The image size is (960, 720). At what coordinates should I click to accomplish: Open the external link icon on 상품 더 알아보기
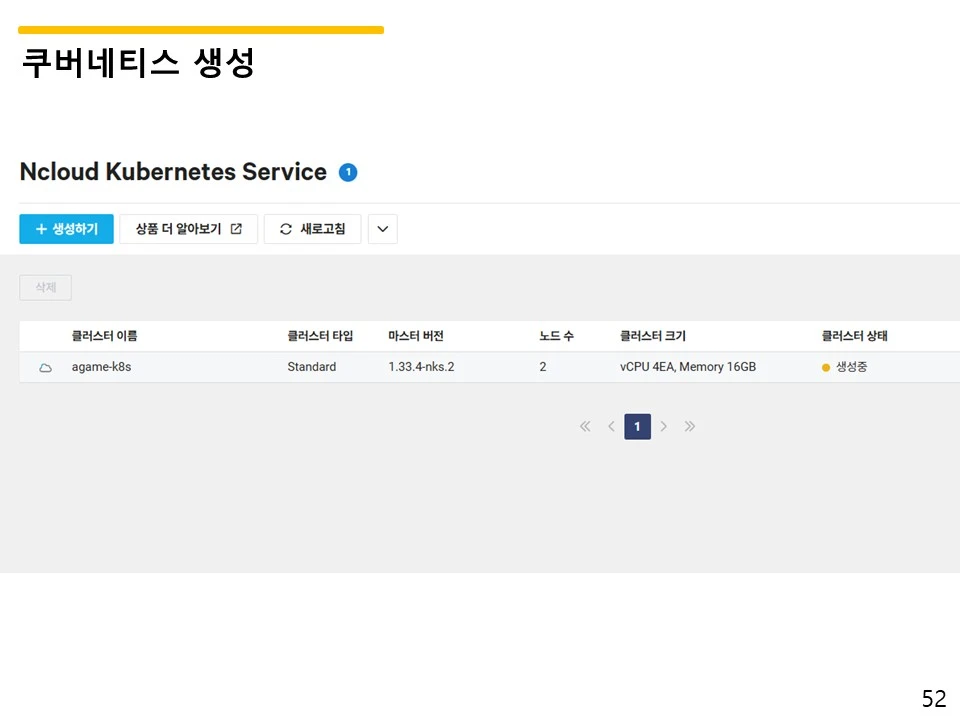tap(237, 229)
